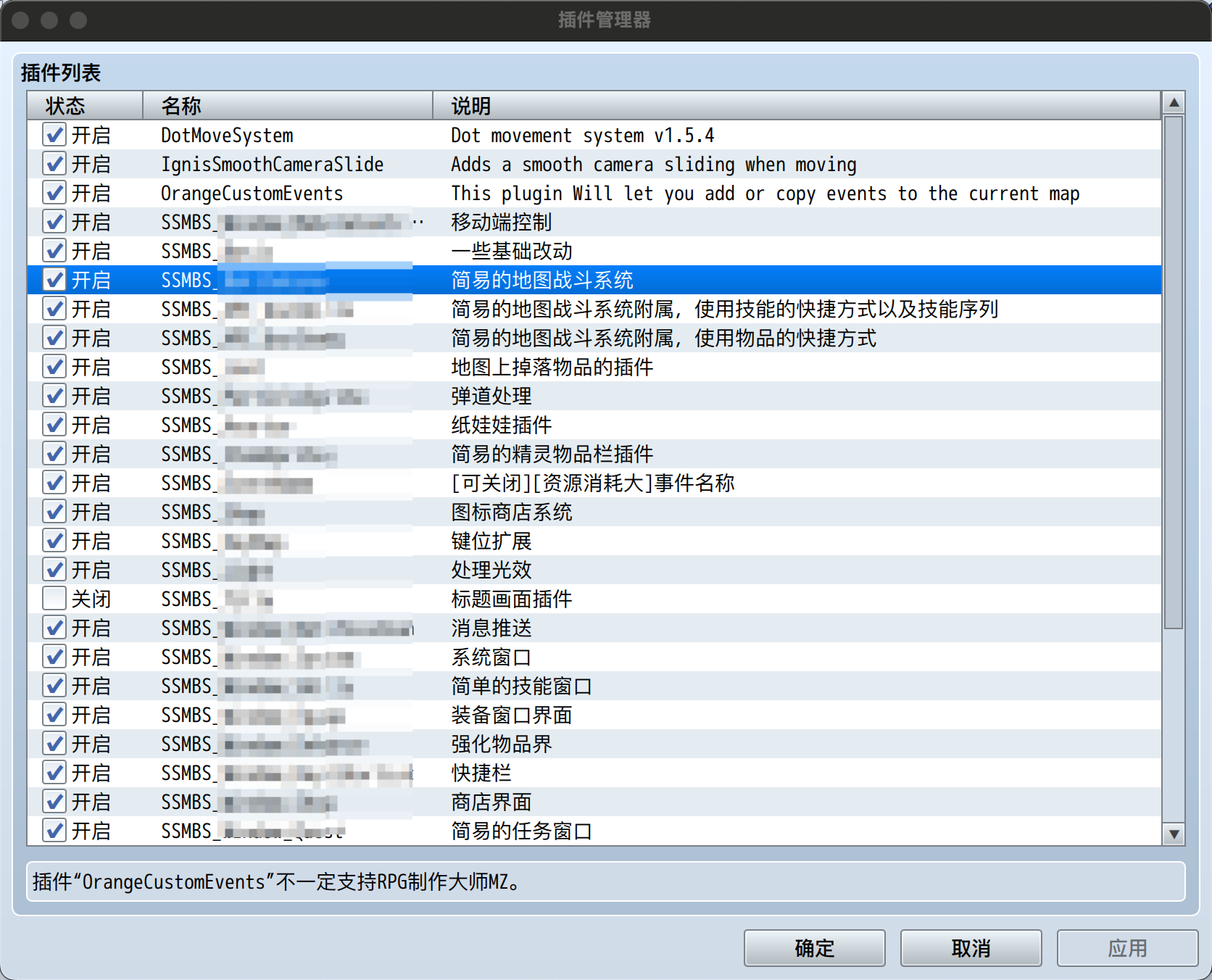Select the 简易的精灵物品栏插件 row

pos(594,454)
